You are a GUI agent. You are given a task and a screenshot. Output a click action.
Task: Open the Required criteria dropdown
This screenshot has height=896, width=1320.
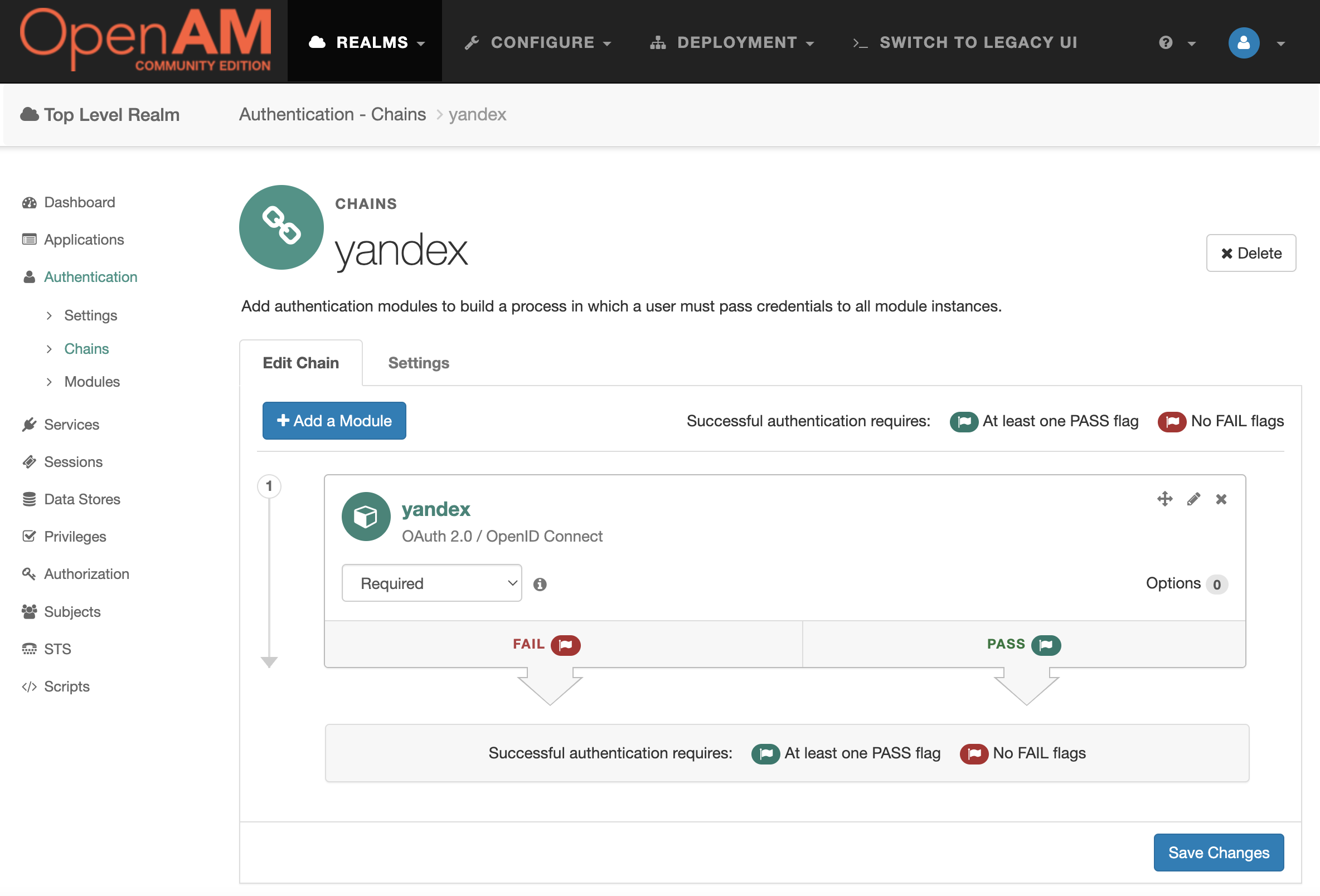(431, 583)
